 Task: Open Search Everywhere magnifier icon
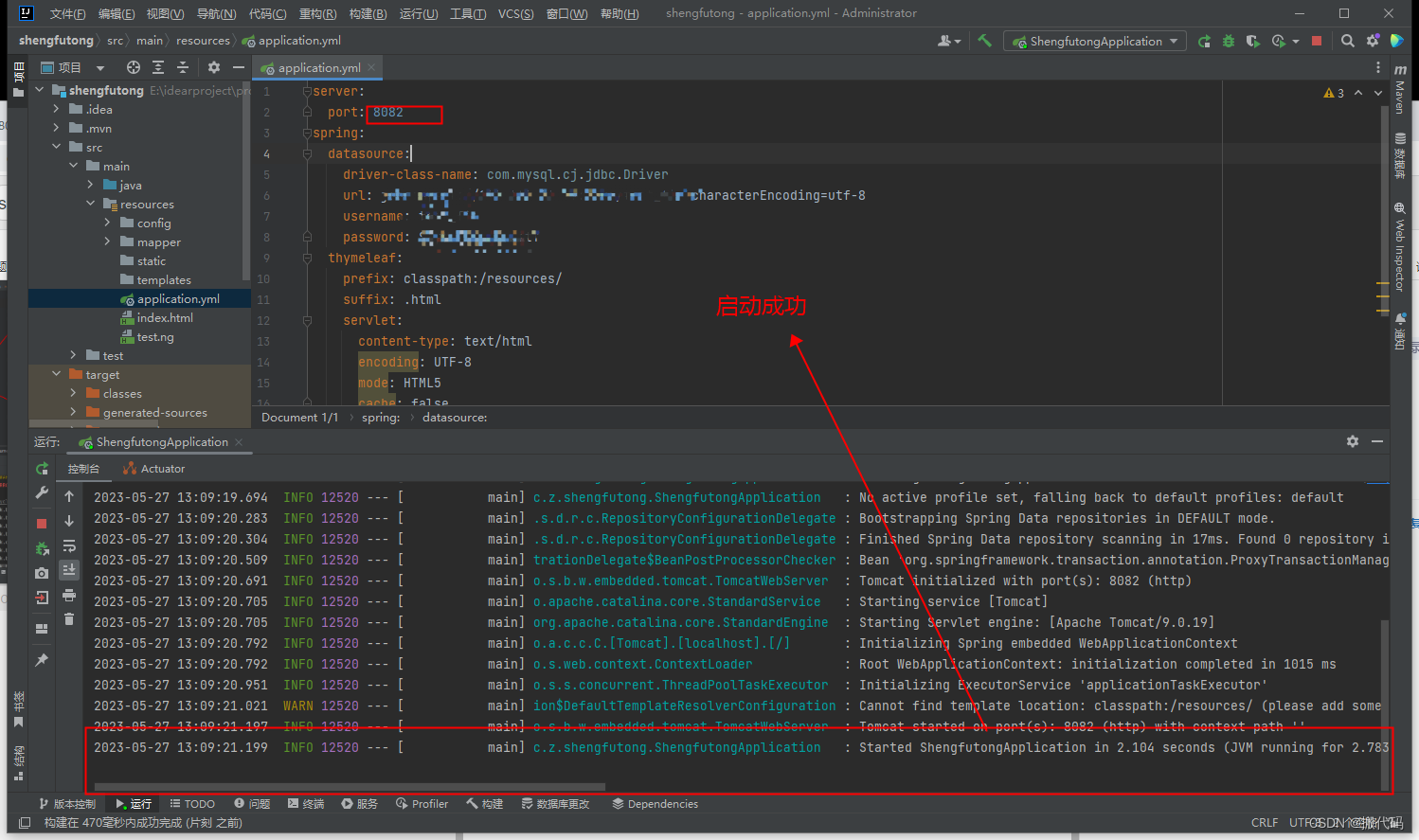tap(1347, 41)
